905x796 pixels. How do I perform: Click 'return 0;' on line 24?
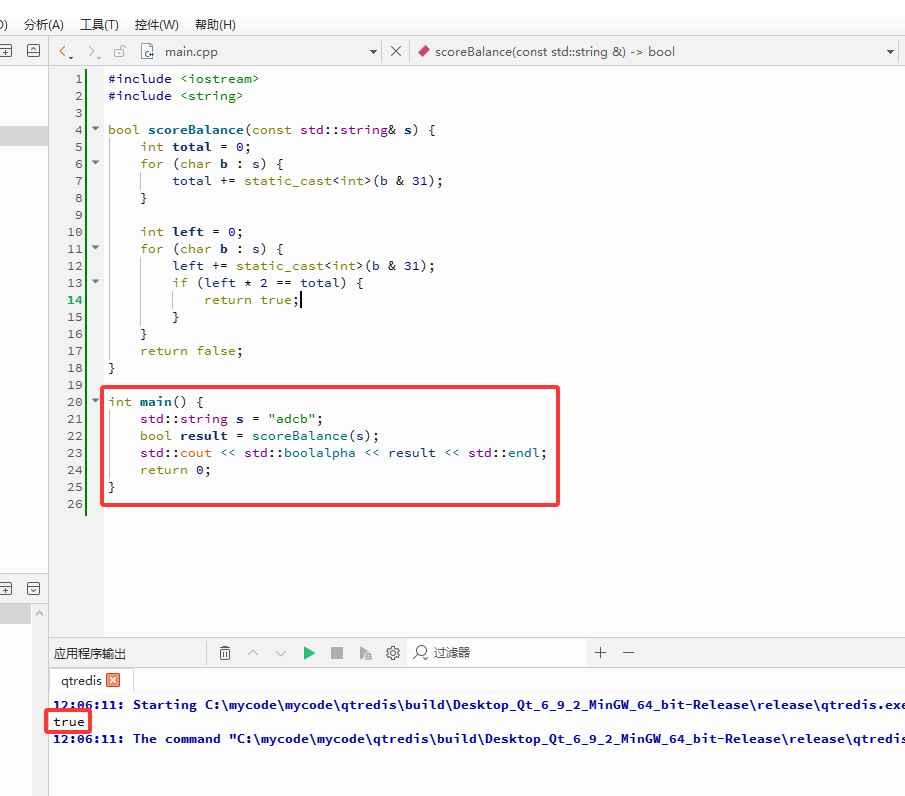[175, 470]
